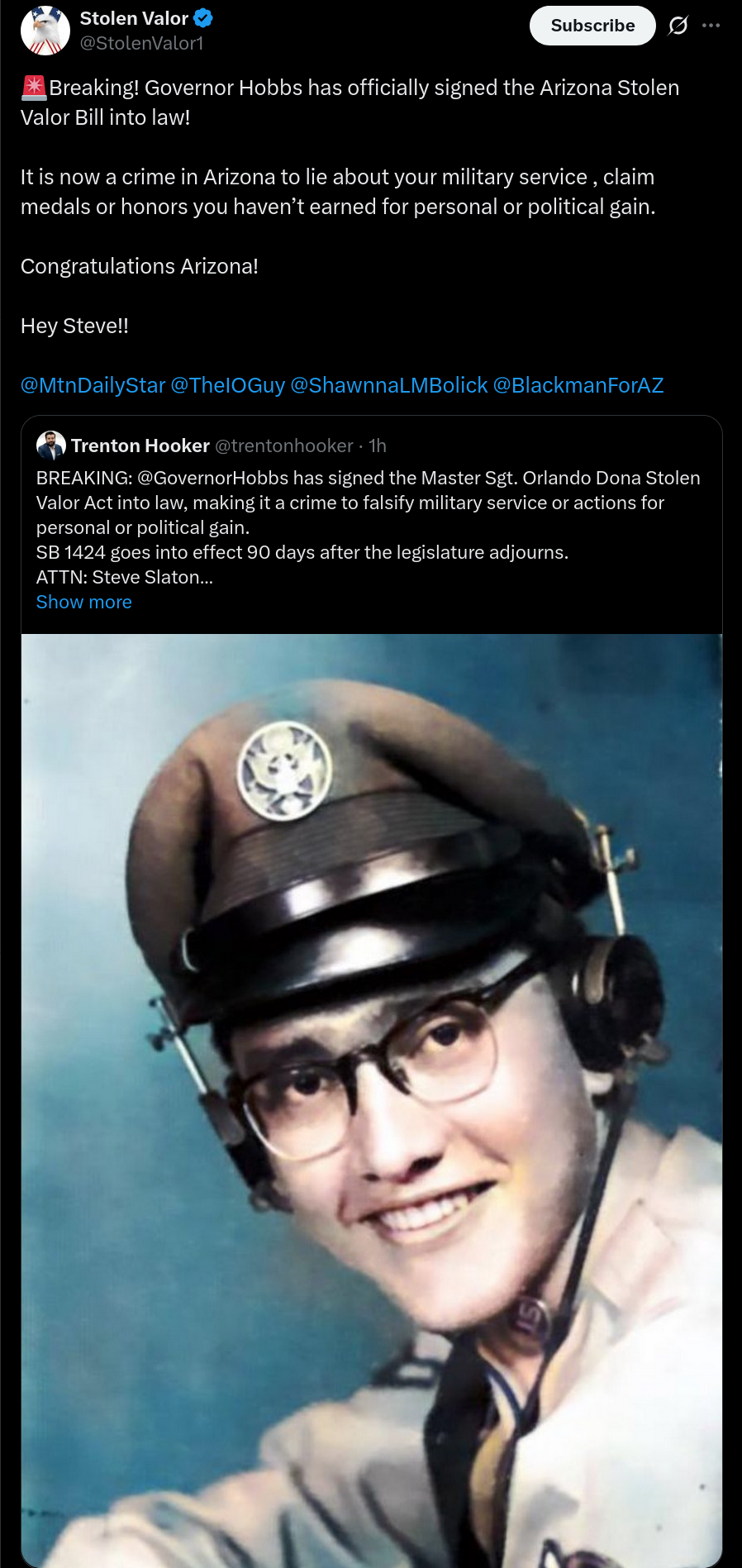Click the @trentonhooker handle
The image size is (742, 1568).
pyautogui.click(x=284, y=446)
